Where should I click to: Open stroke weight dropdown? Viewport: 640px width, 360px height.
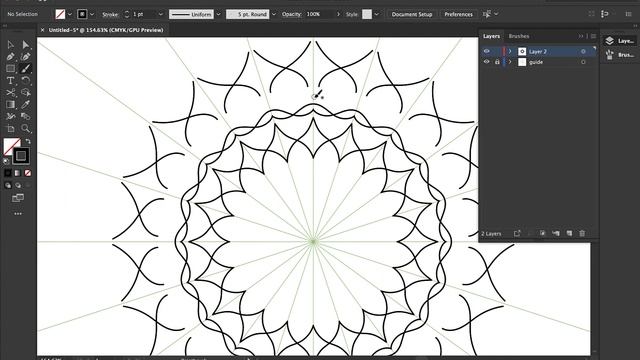[x=161, y=14]
